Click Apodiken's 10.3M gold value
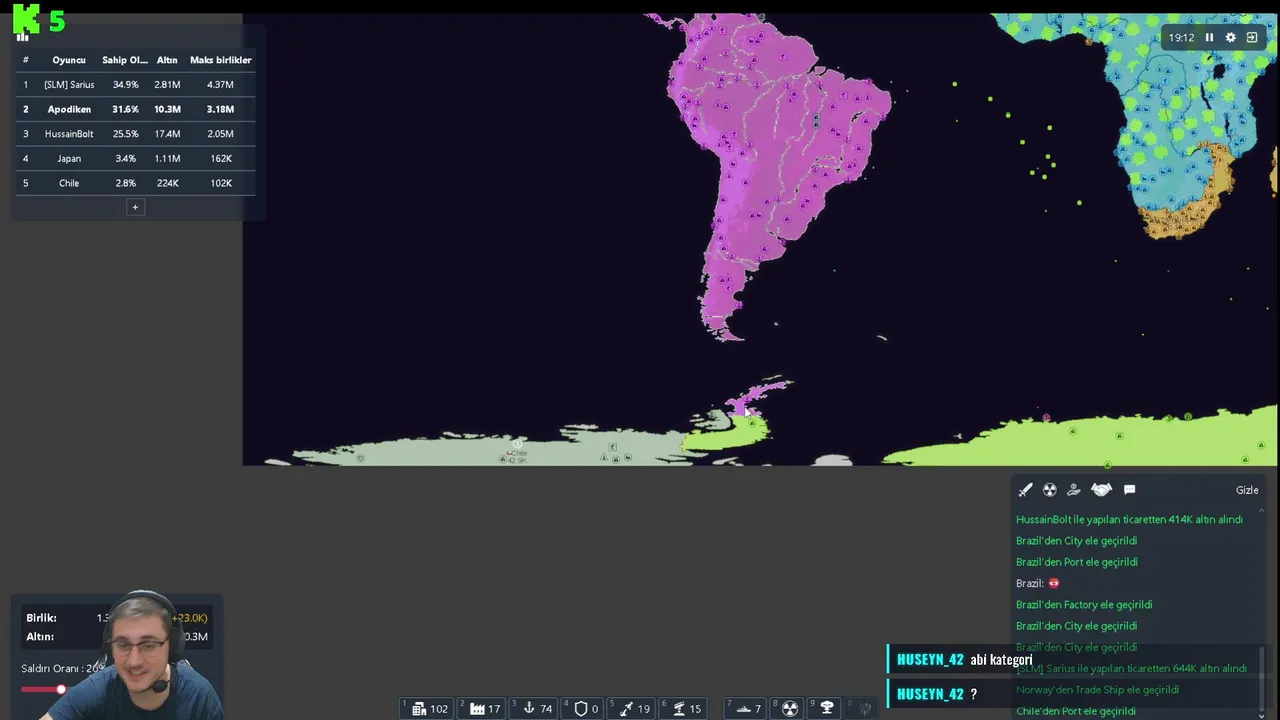Image resolution: width=1280 pixels, height=720 pixels. pos(167,109)
